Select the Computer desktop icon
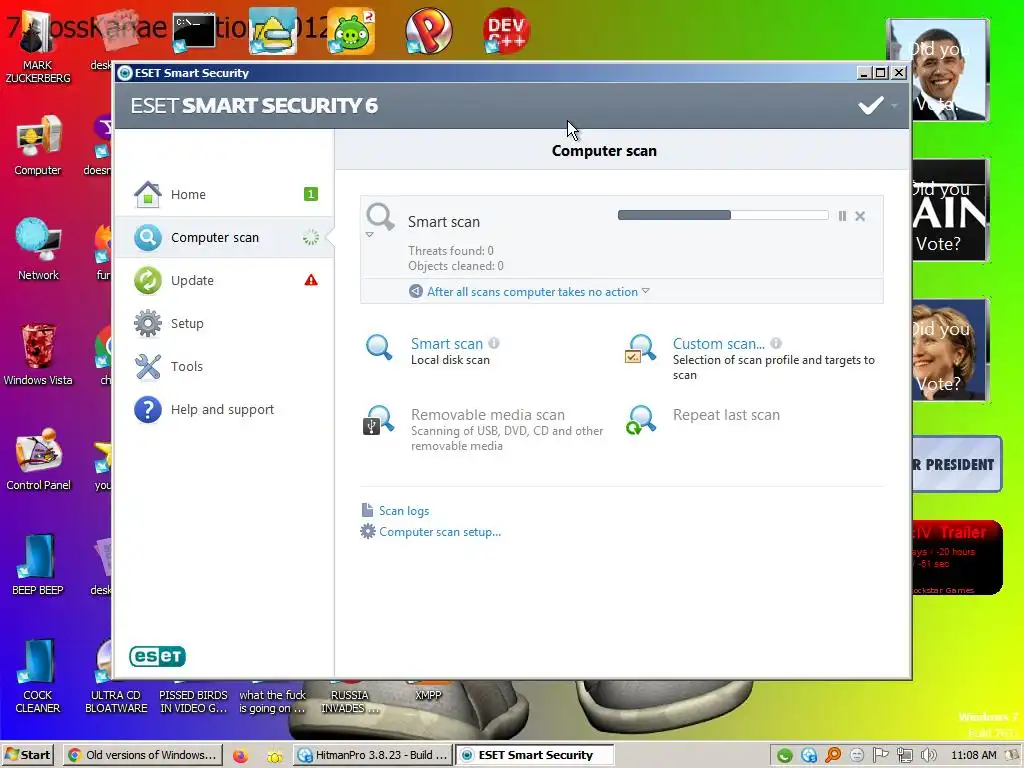1024x768 pixels. coord(37,146)
